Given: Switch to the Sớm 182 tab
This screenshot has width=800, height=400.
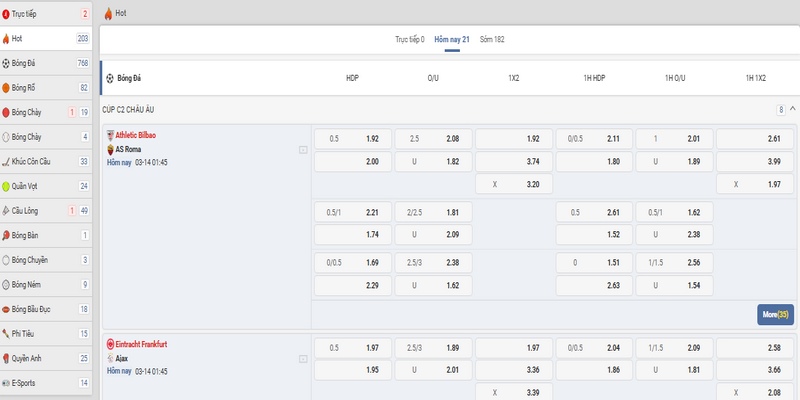Looking at the screenshot, I should (492, 39).
